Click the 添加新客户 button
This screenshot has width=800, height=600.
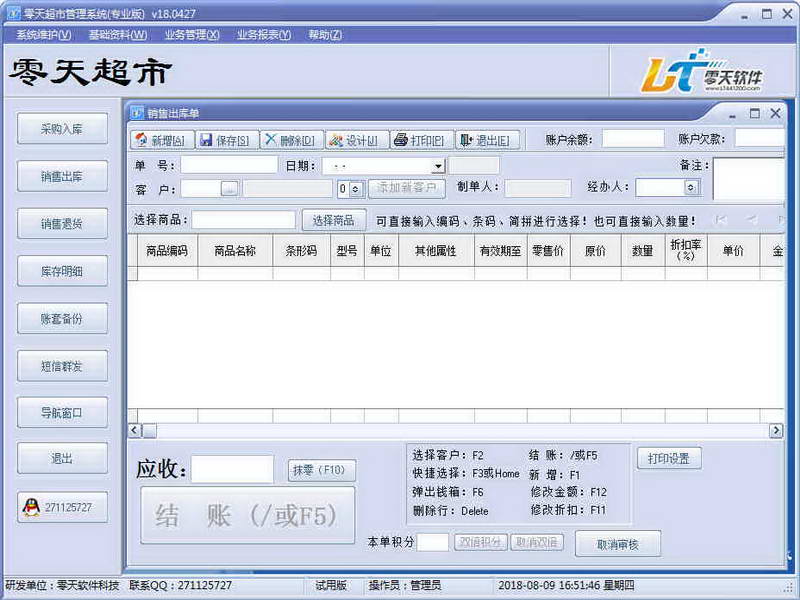[407, 188]
